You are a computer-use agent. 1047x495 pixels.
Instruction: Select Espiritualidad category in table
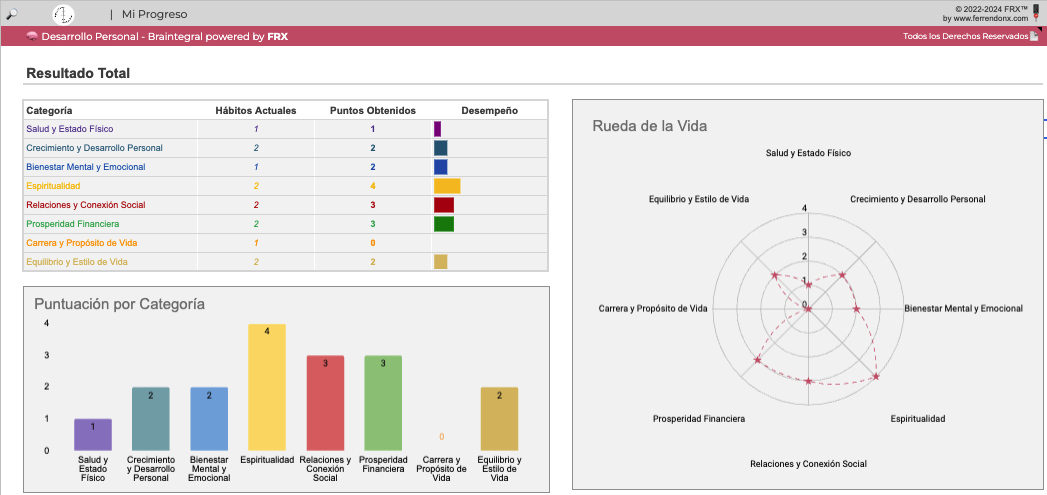(53, 186)
